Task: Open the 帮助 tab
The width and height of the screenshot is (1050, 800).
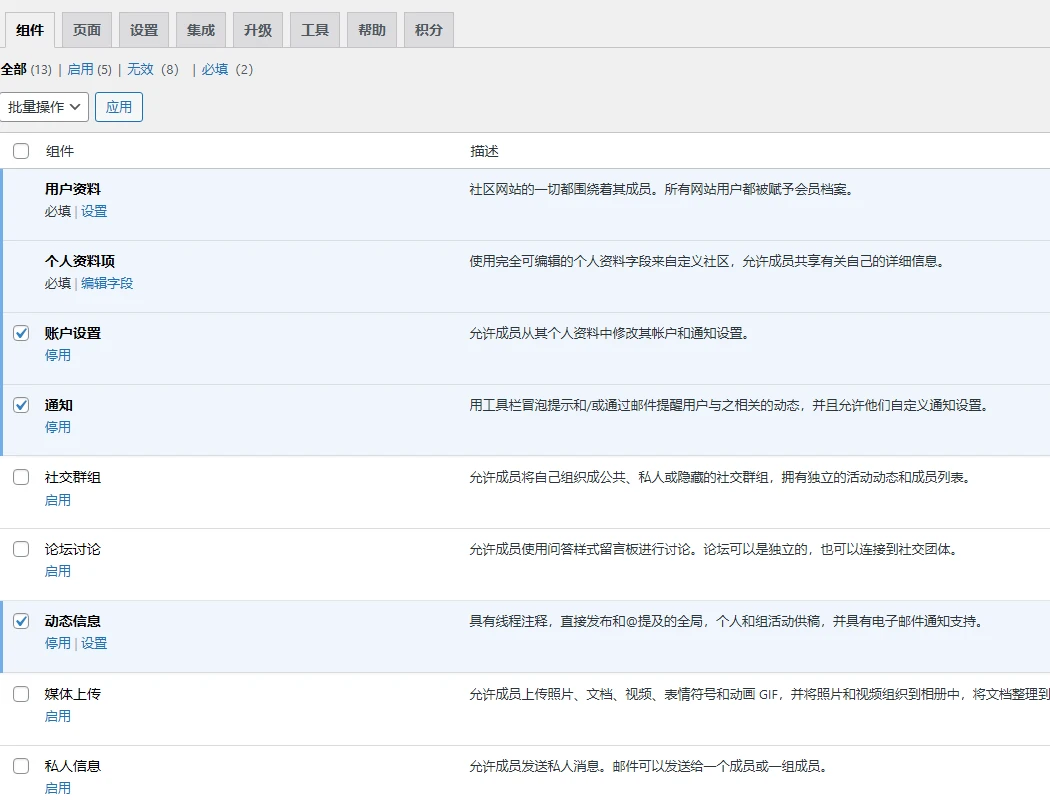Action: pos(371,29)
